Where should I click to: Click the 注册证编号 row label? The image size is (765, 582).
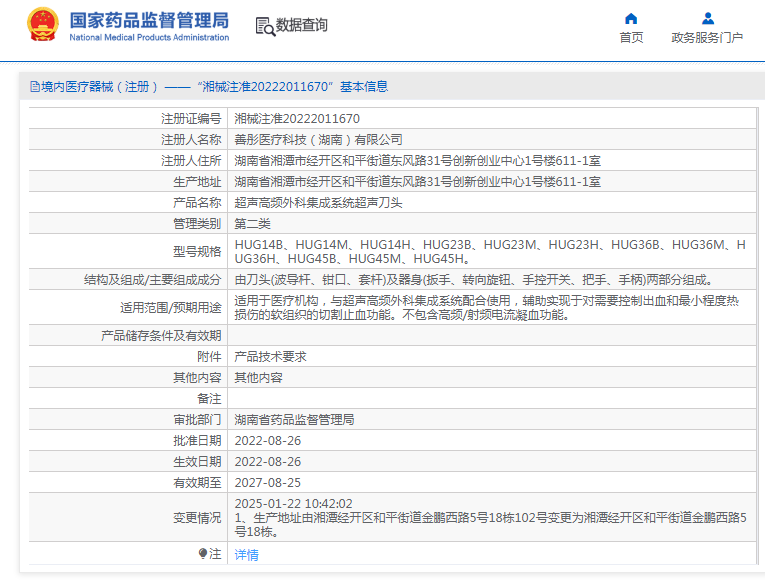[191, 119]
